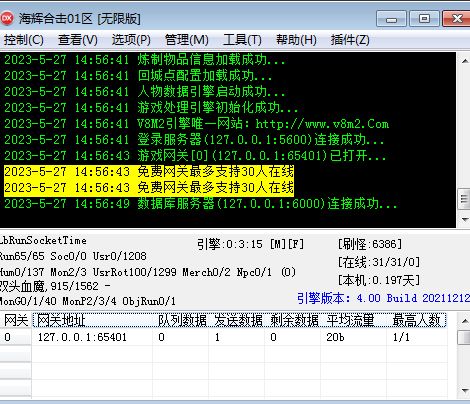Click log line 游戏网关[0](127.0.0.1:65401)已打开

pos(195,156)
